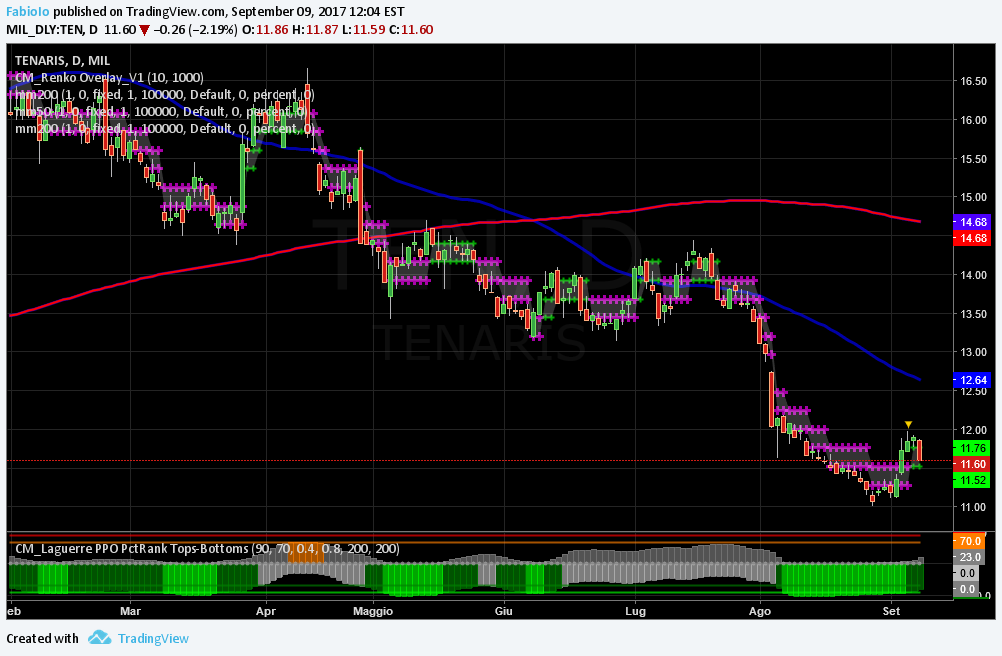
Task: Click the Mar date on time axis
Action: pos(130,611)
